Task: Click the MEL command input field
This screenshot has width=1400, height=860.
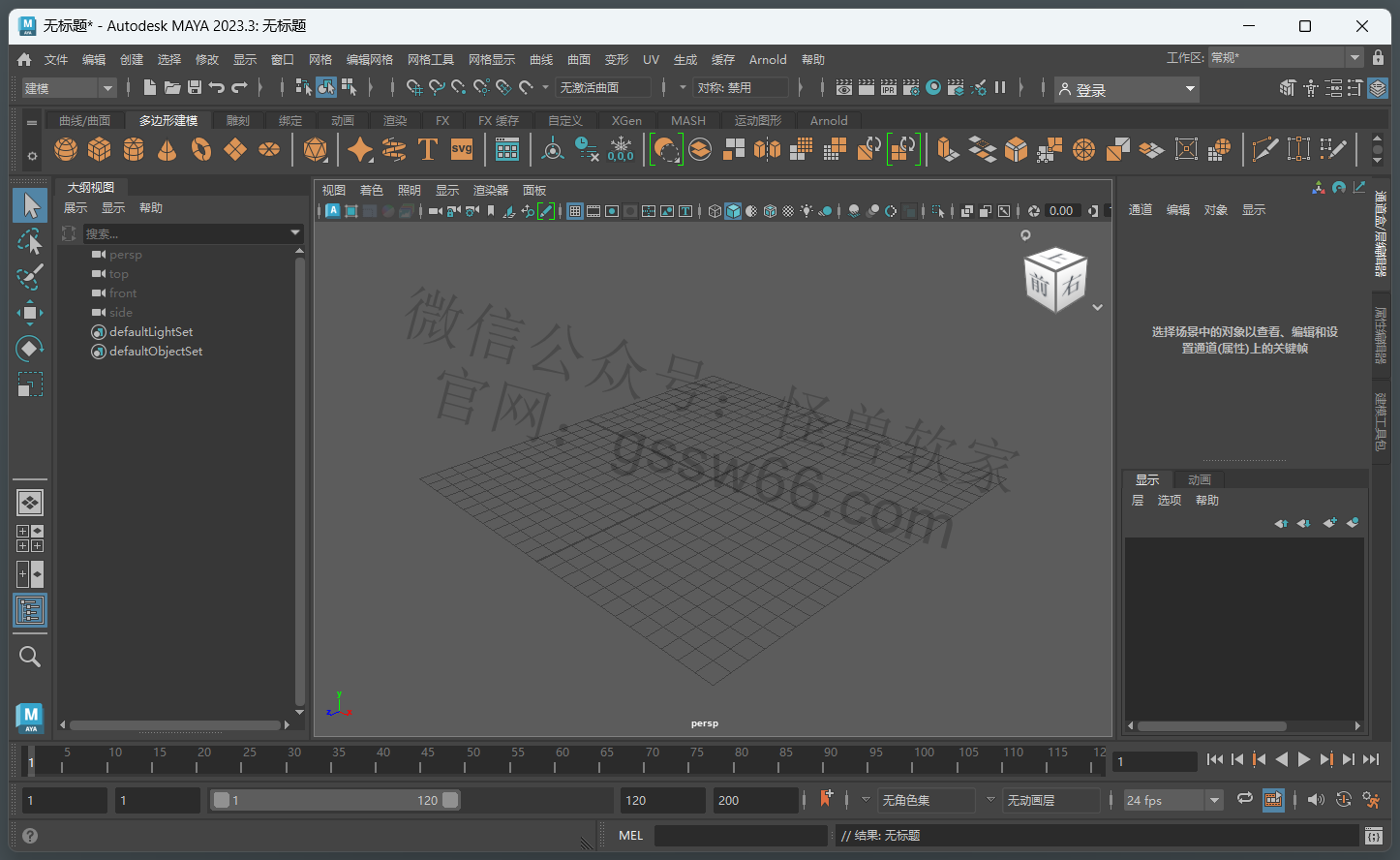Action: point(741,836)
